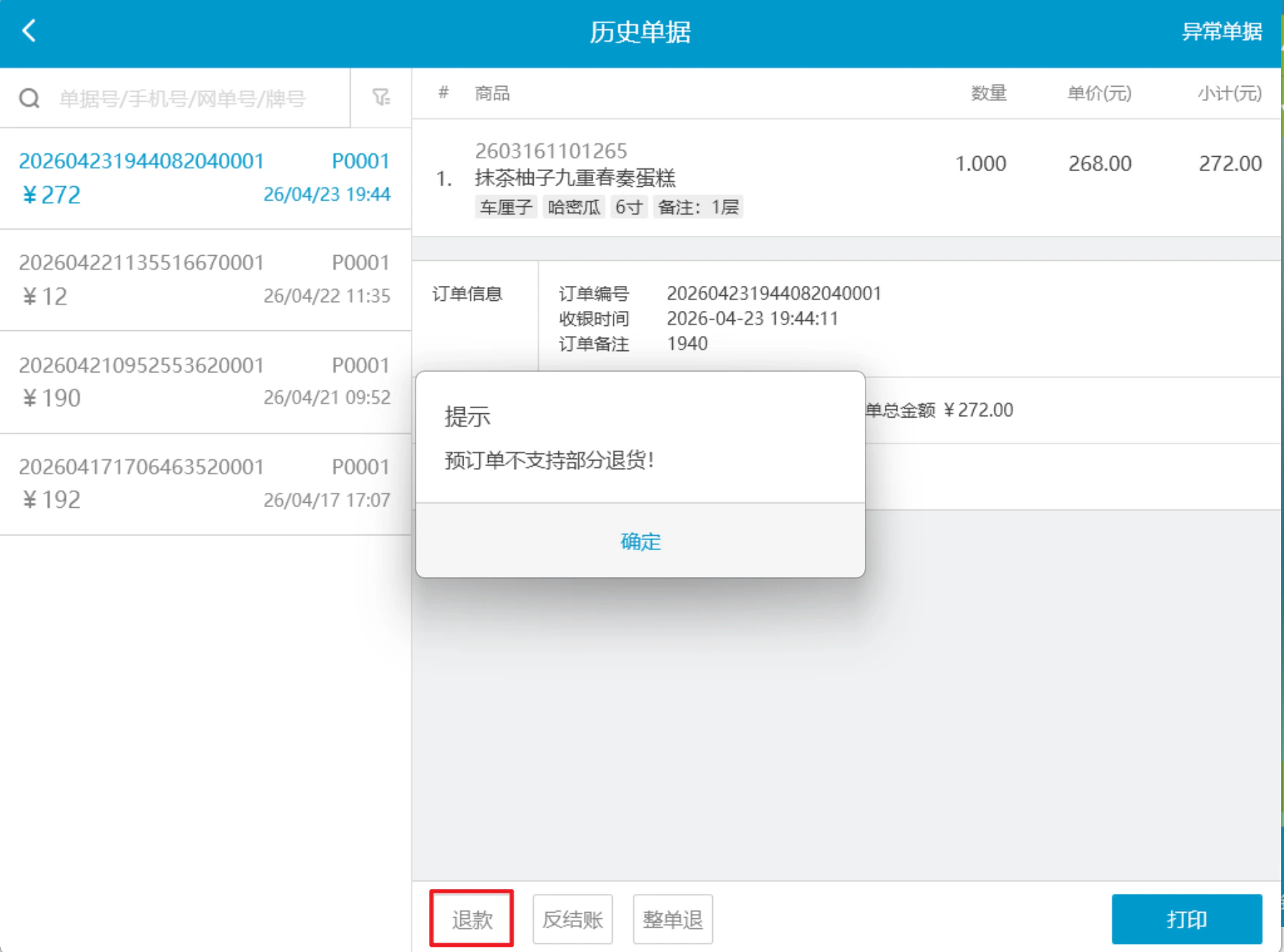Click the 哈密瓜 tag on the item
Screen dimensions: 1284x952
(x=574, y=207)
